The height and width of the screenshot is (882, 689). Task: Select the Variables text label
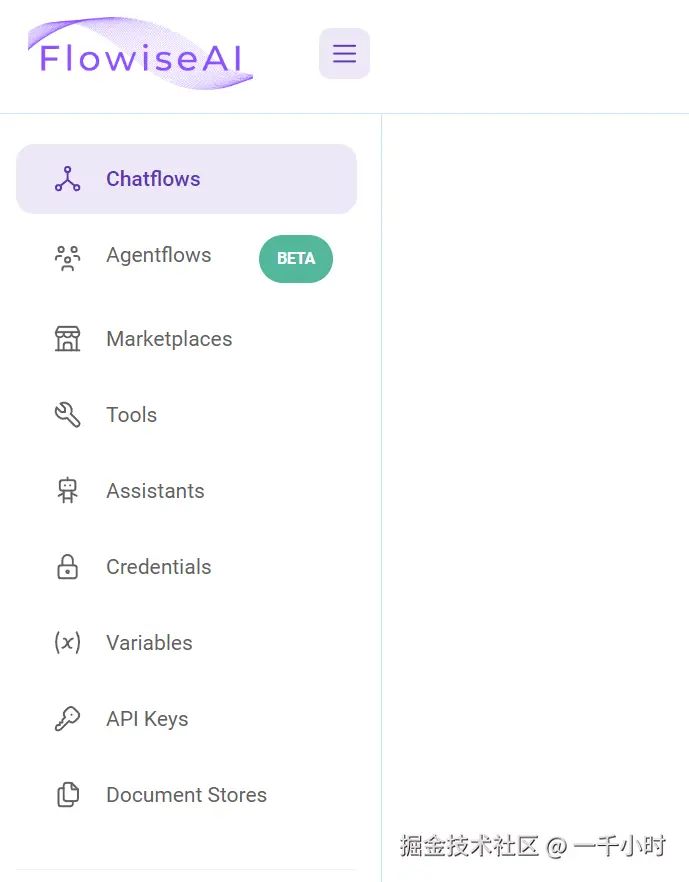tap(149, 643)
